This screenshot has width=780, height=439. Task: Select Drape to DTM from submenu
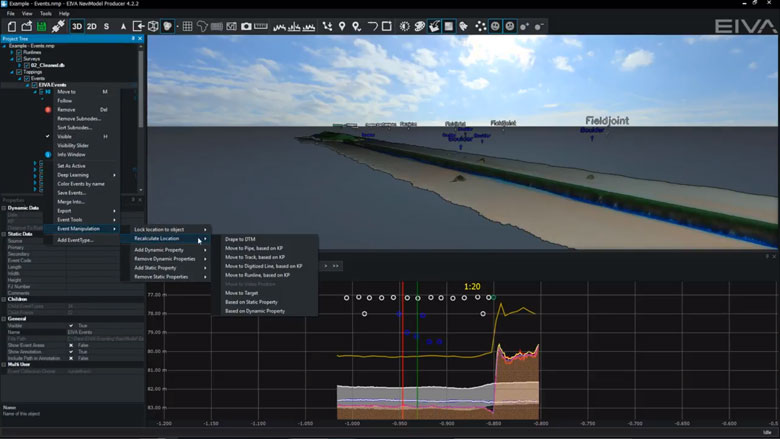tap(240, 239)
